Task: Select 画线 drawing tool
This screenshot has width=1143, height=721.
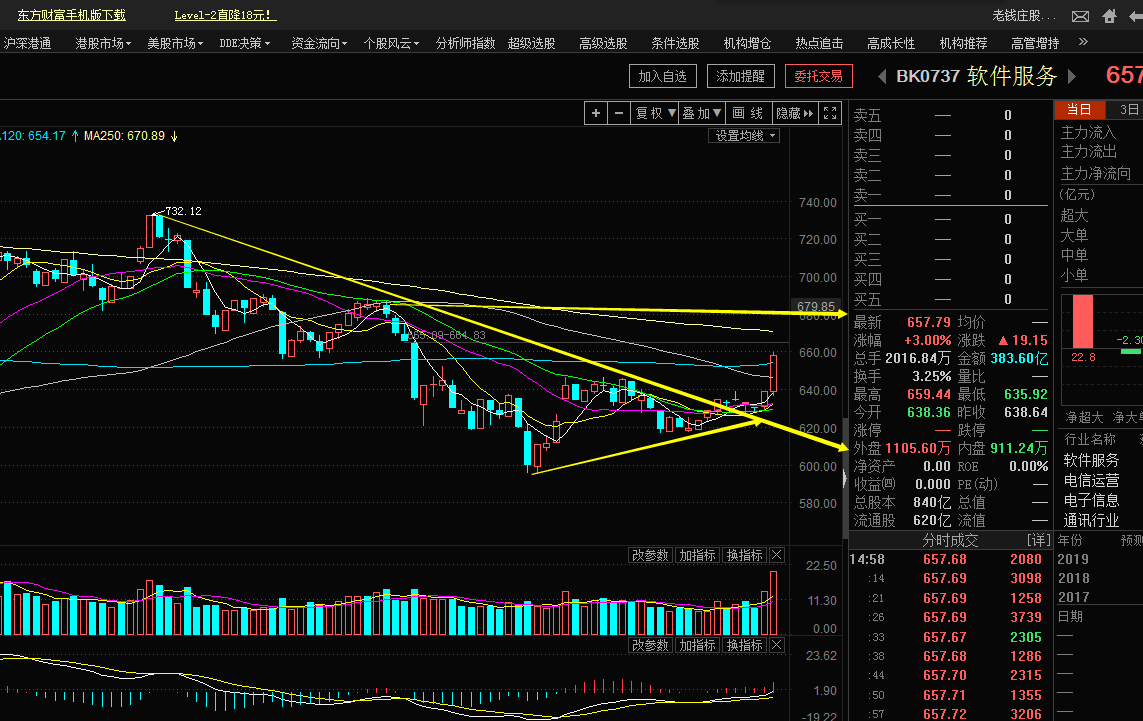Action: 748,113
